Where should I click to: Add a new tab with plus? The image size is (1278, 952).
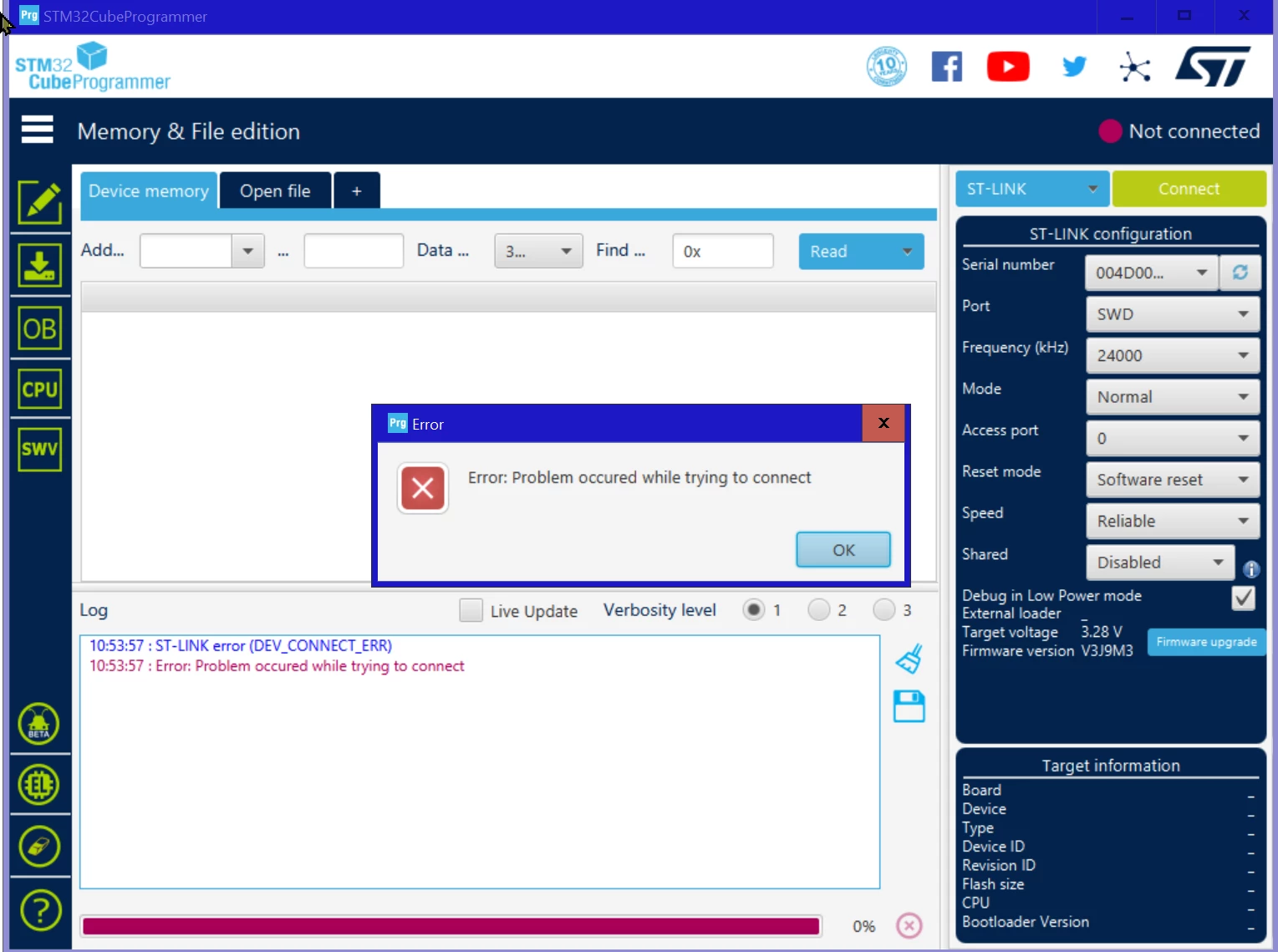pyautogui.click(x=357, y=191)
